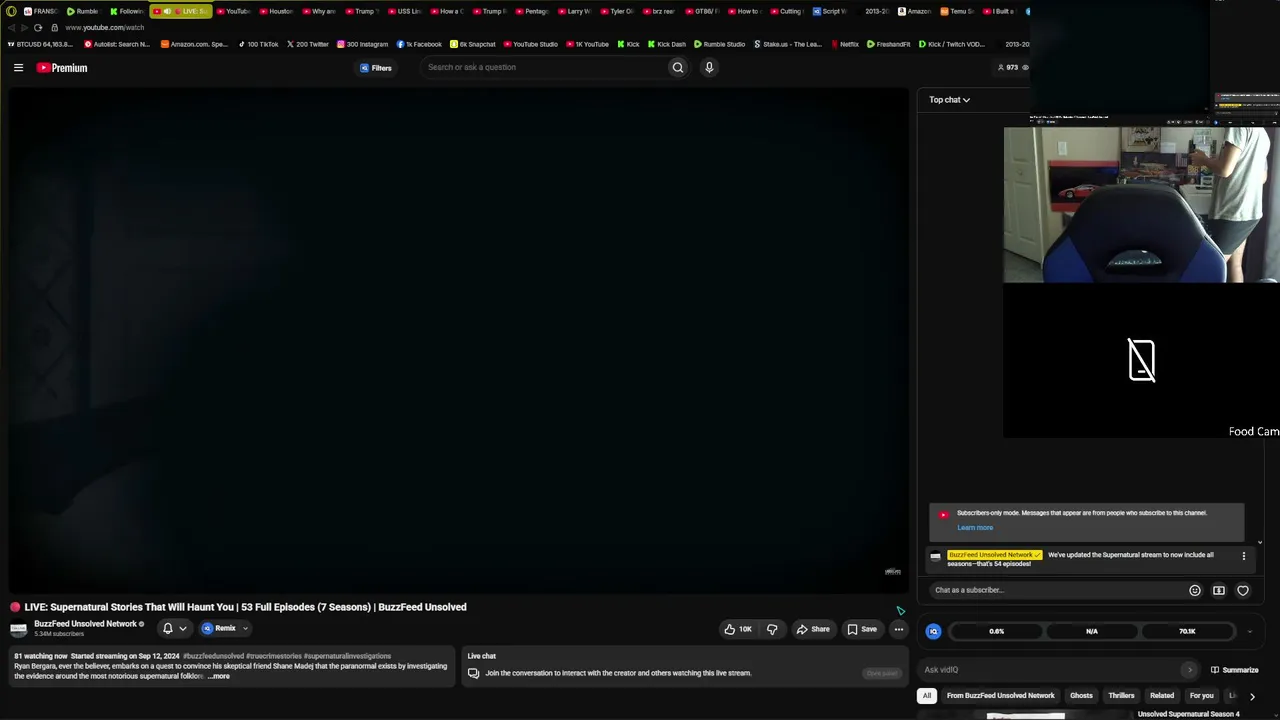Open the YouTube guide hamburger menu
Image resolution: width=1280 pixels, height=720 pixels.
tap(18, 67)
